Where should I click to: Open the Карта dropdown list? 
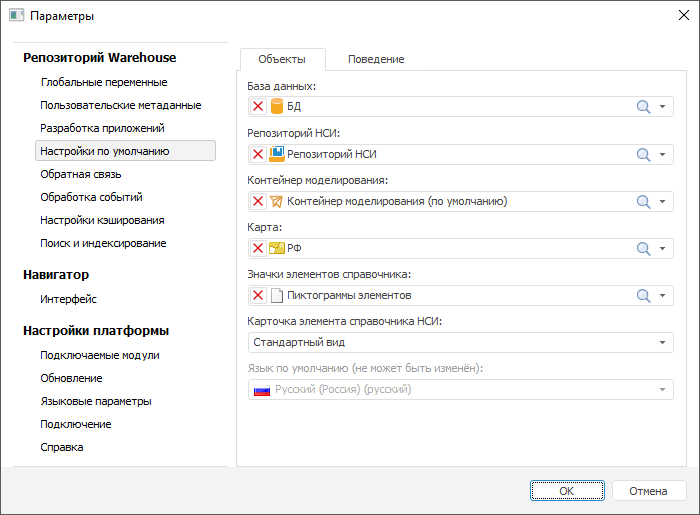(663, 248)
